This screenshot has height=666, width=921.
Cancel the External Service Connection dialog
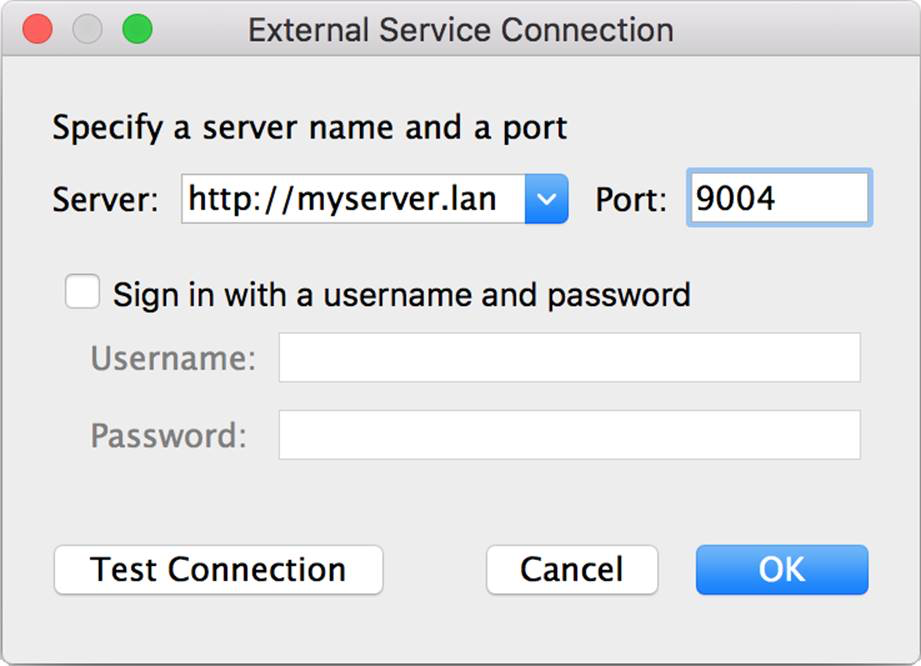[572, 570]
